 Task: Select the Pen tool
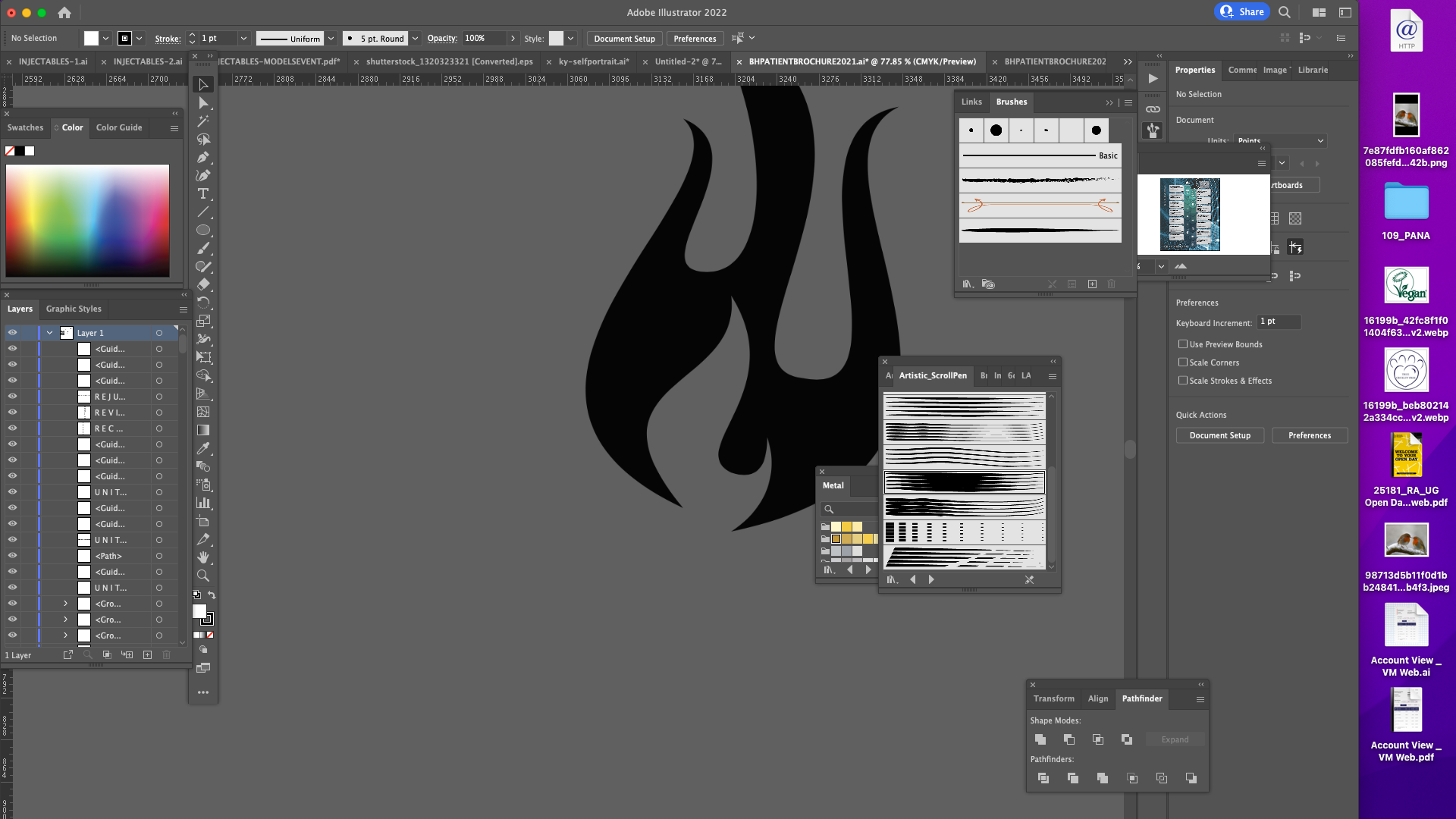203,158
